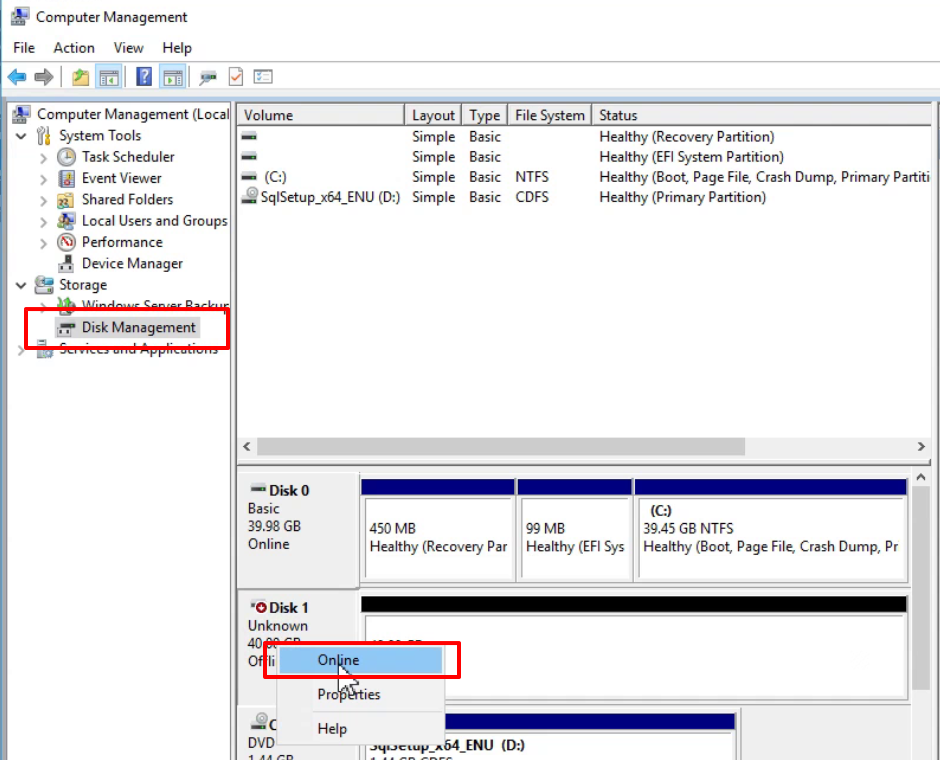
Task: Select the Disk 1 label box
Action: point(298,647)
